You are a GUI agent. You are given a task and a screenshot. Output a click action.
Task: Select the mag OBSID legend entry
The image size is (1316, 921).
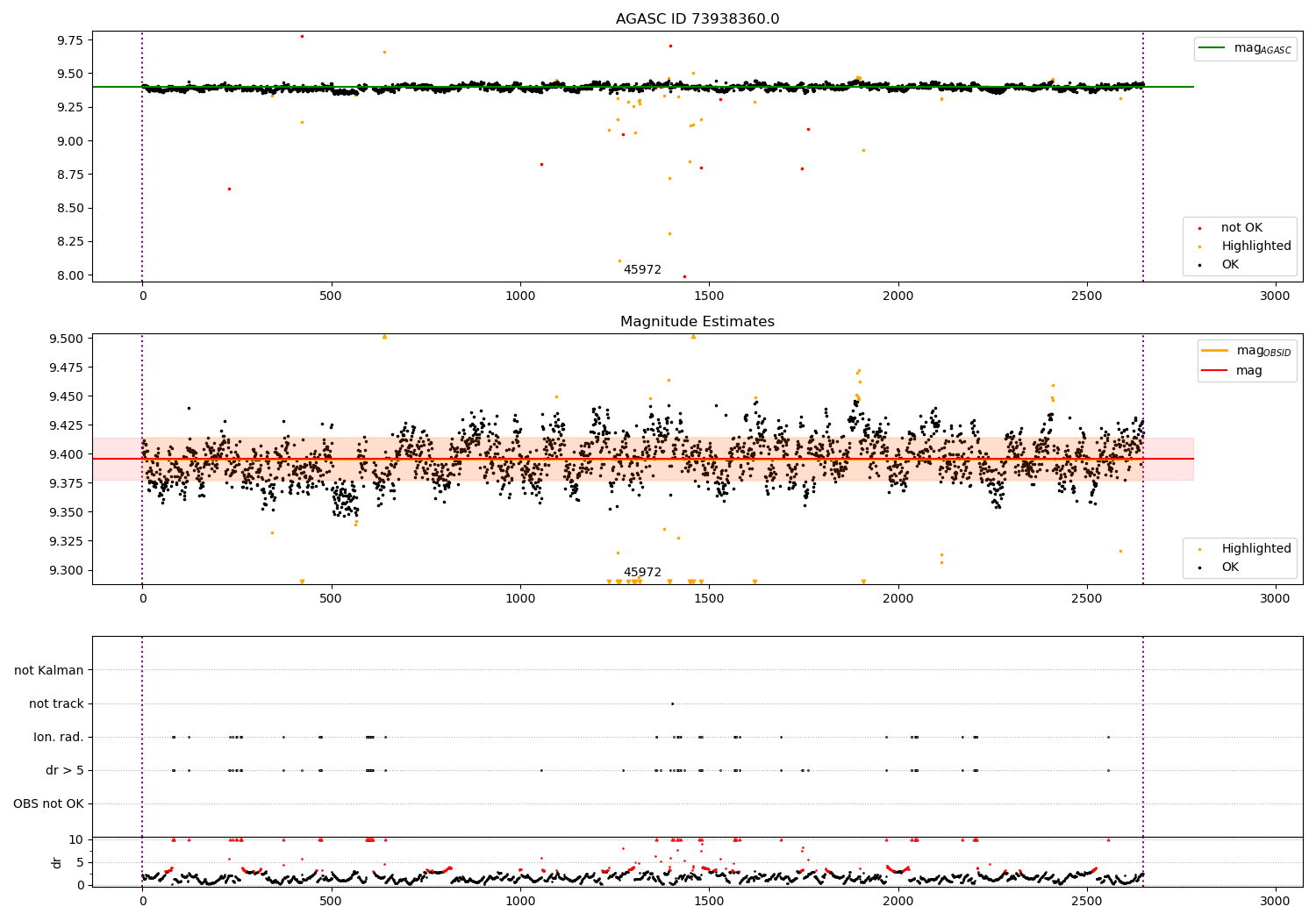click(x=1247, y=351)
